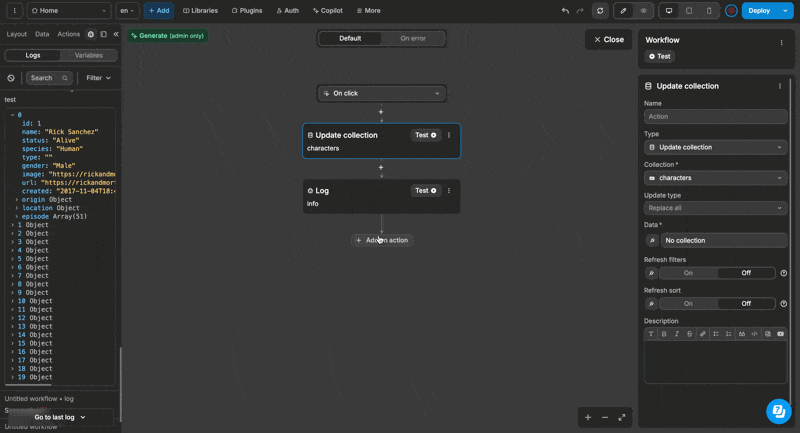Open three-dot menu on Update collection node
The width and height of the screenshot is (800, 433).
tap(449, 135)
